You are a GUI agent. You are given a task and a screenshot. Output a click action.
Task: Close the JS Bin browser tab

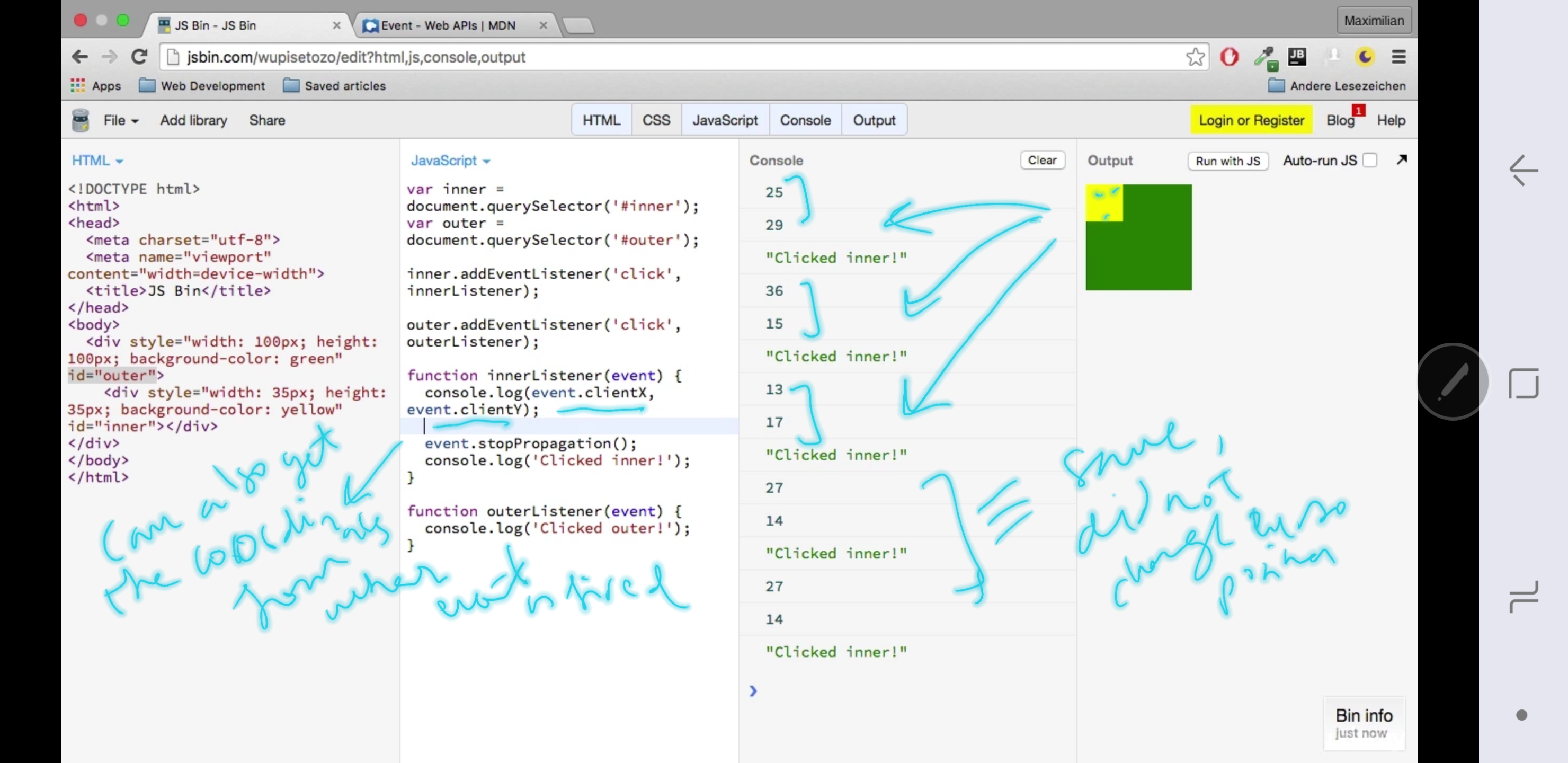336,25
